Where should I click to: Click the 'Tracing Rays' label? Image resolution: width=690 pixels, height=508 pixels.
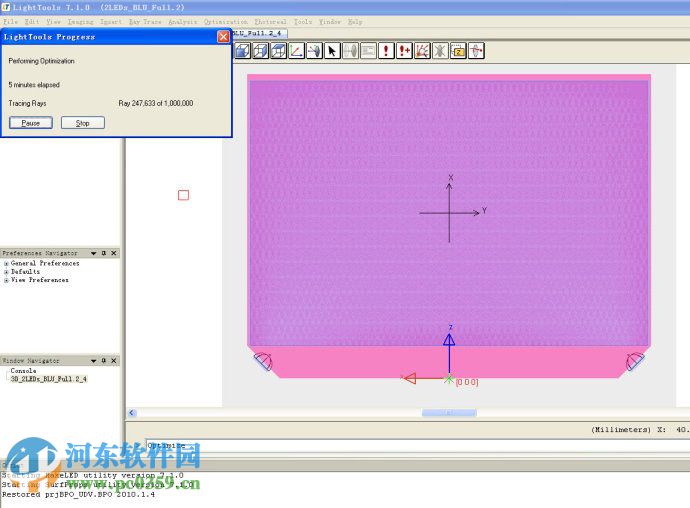coord(27,103)
